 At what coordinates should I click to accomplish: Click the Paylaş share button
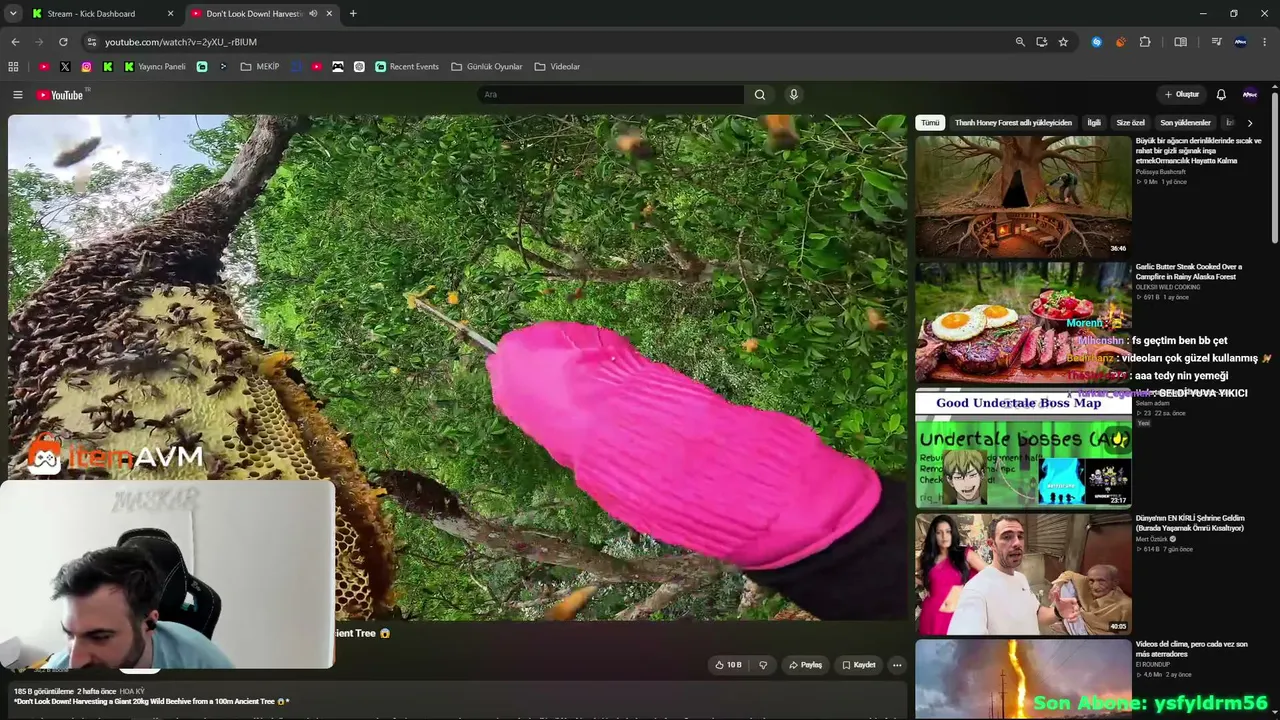(805, 665)
